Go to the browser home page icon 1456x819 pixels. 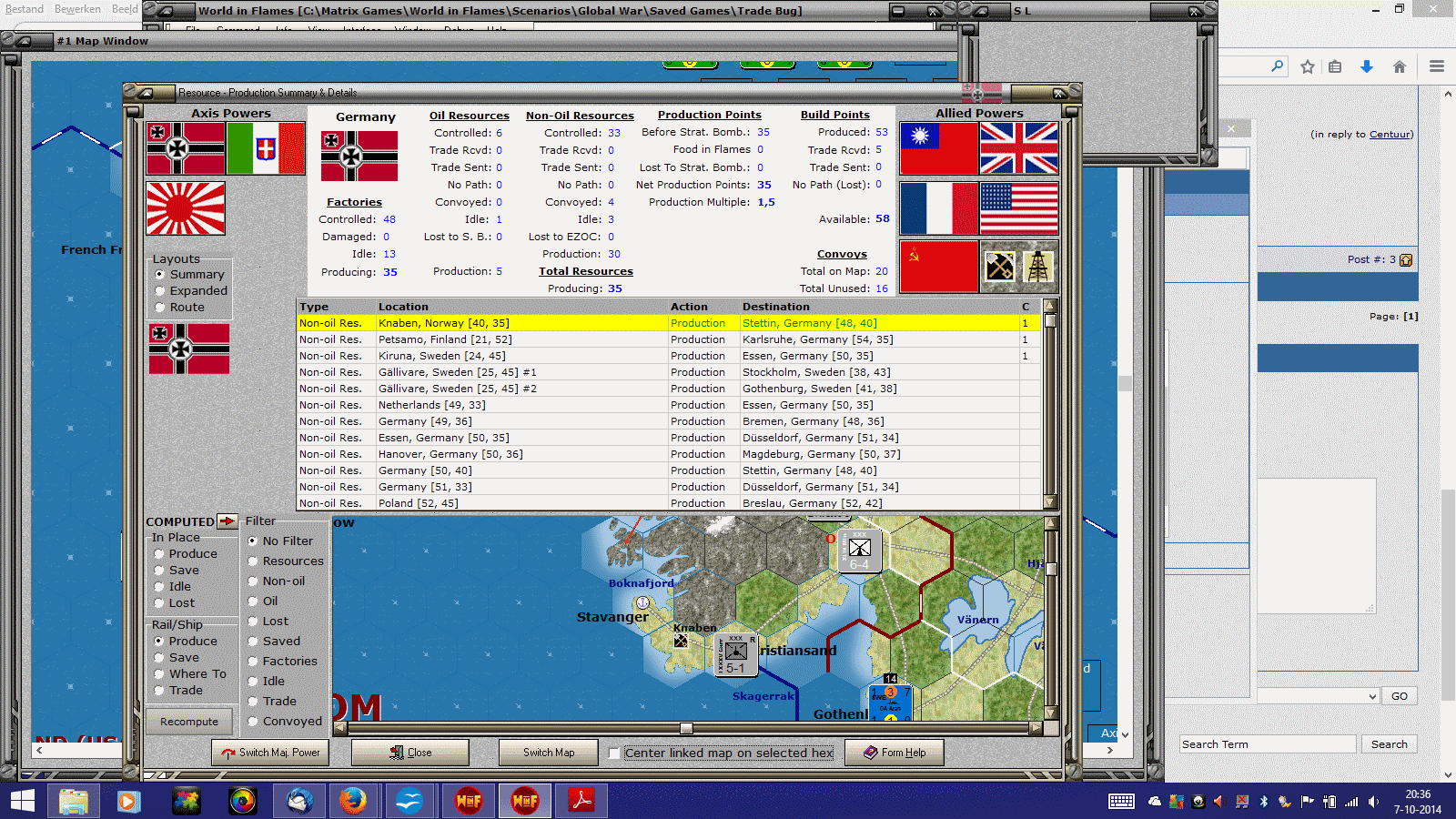pos(1400,66)
